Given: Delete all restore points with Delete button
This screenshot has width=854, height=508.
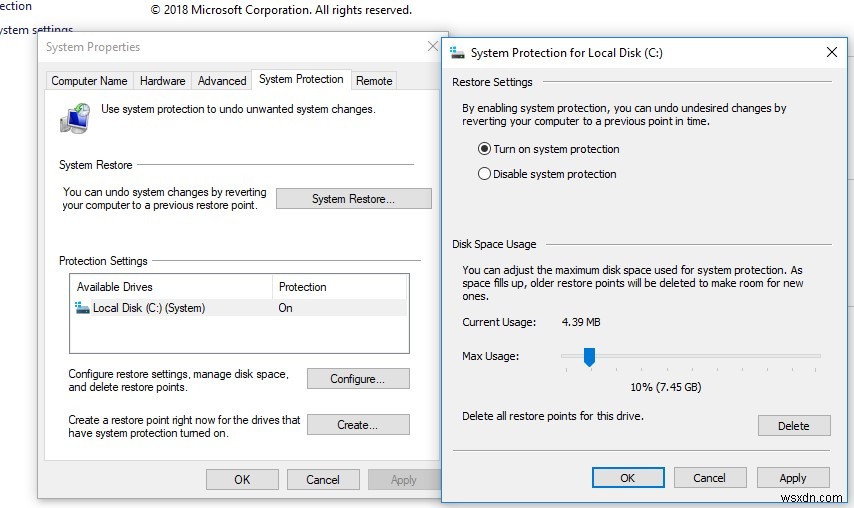Looking at the screenshot, I should tap(794, 426).
